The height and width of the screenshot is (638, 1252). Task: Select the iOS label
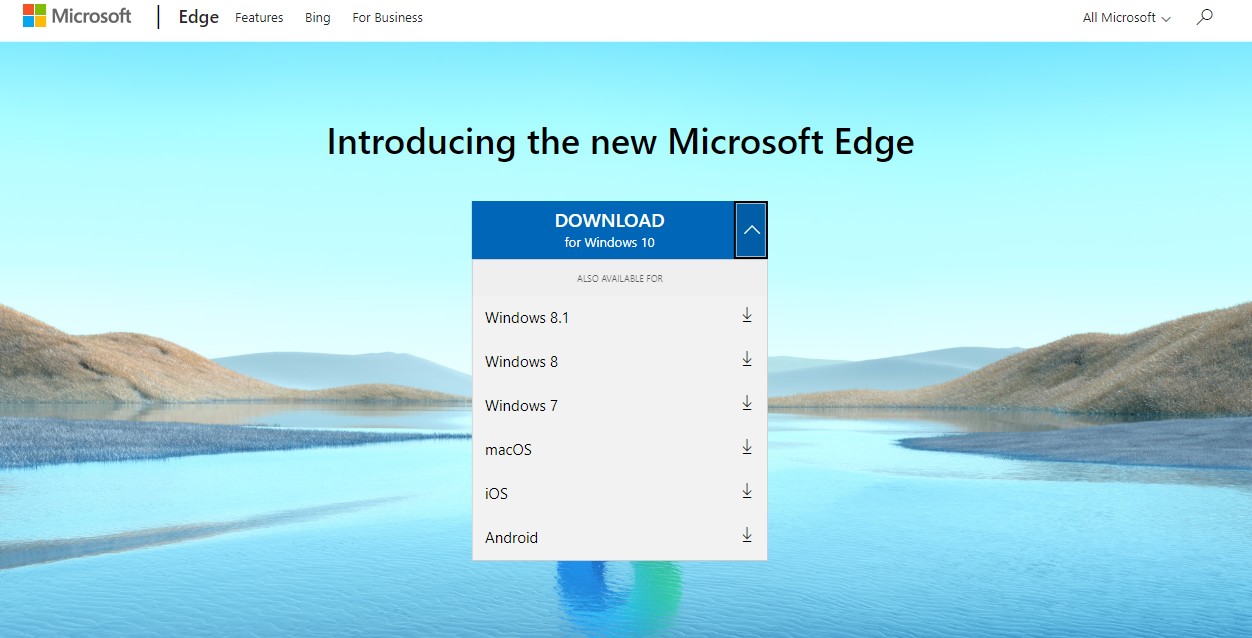coord(496,494)
